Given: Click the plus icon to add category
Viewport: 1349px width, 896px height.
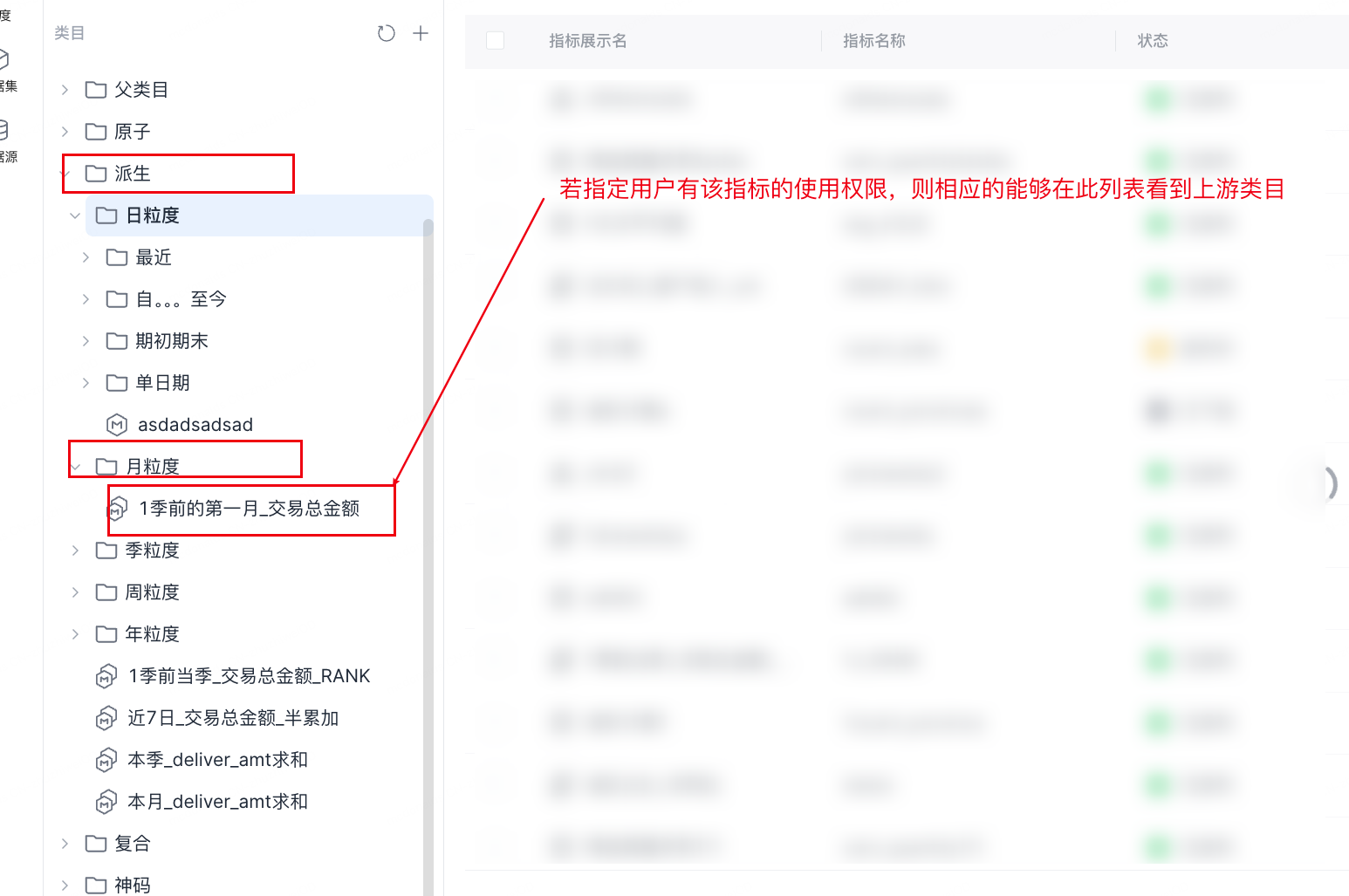Looking at the screenshot, I should click(x=421, y=33).
